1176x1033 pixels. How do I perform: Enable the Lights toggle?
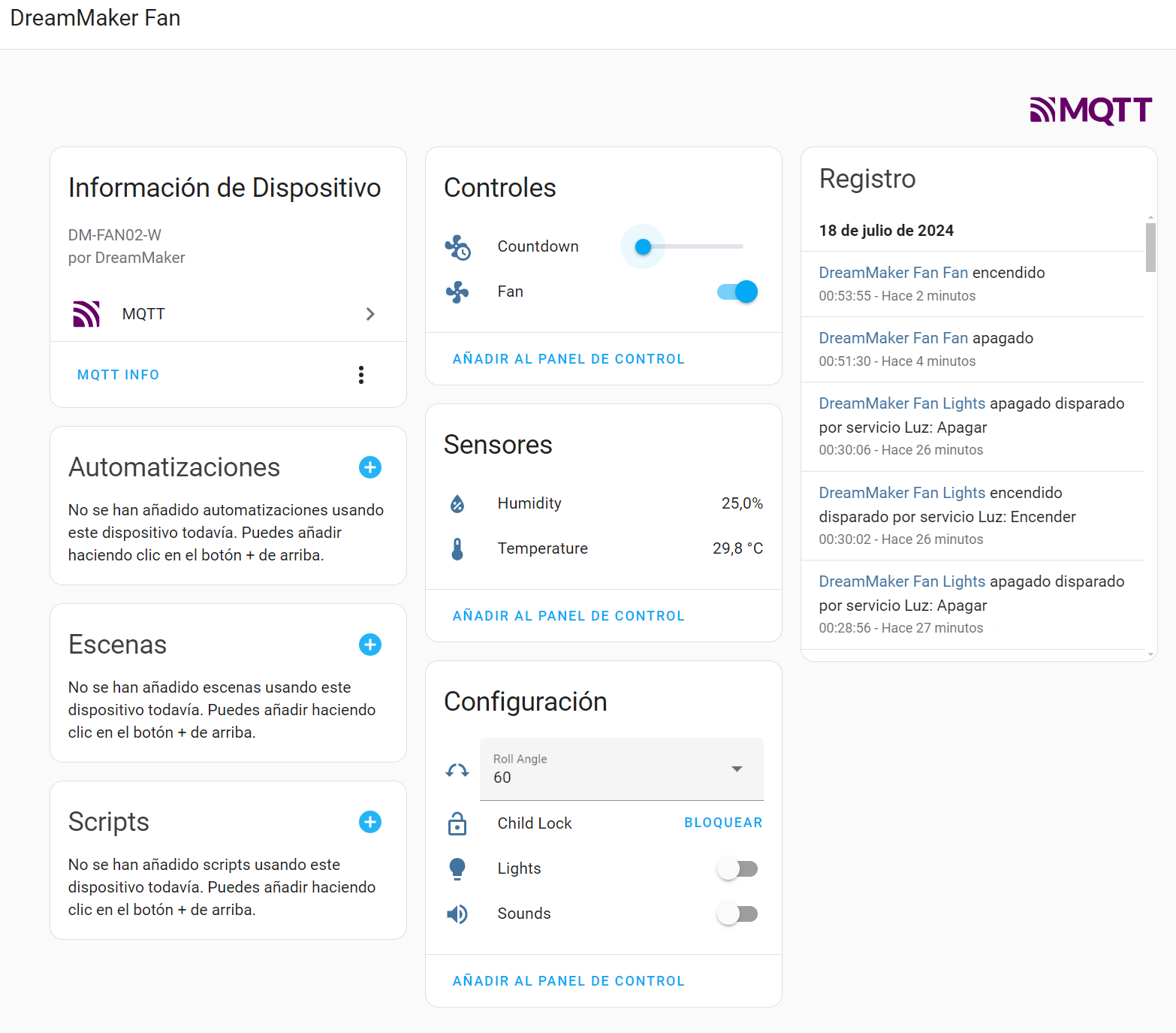pos(737,869)
